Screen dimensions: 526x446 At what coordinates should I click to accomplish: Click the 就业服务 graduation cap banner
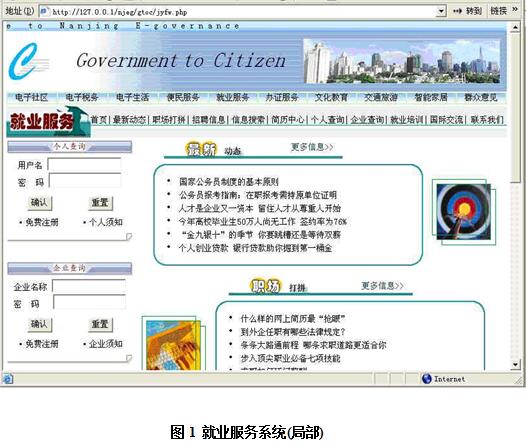tap(48, 121)
